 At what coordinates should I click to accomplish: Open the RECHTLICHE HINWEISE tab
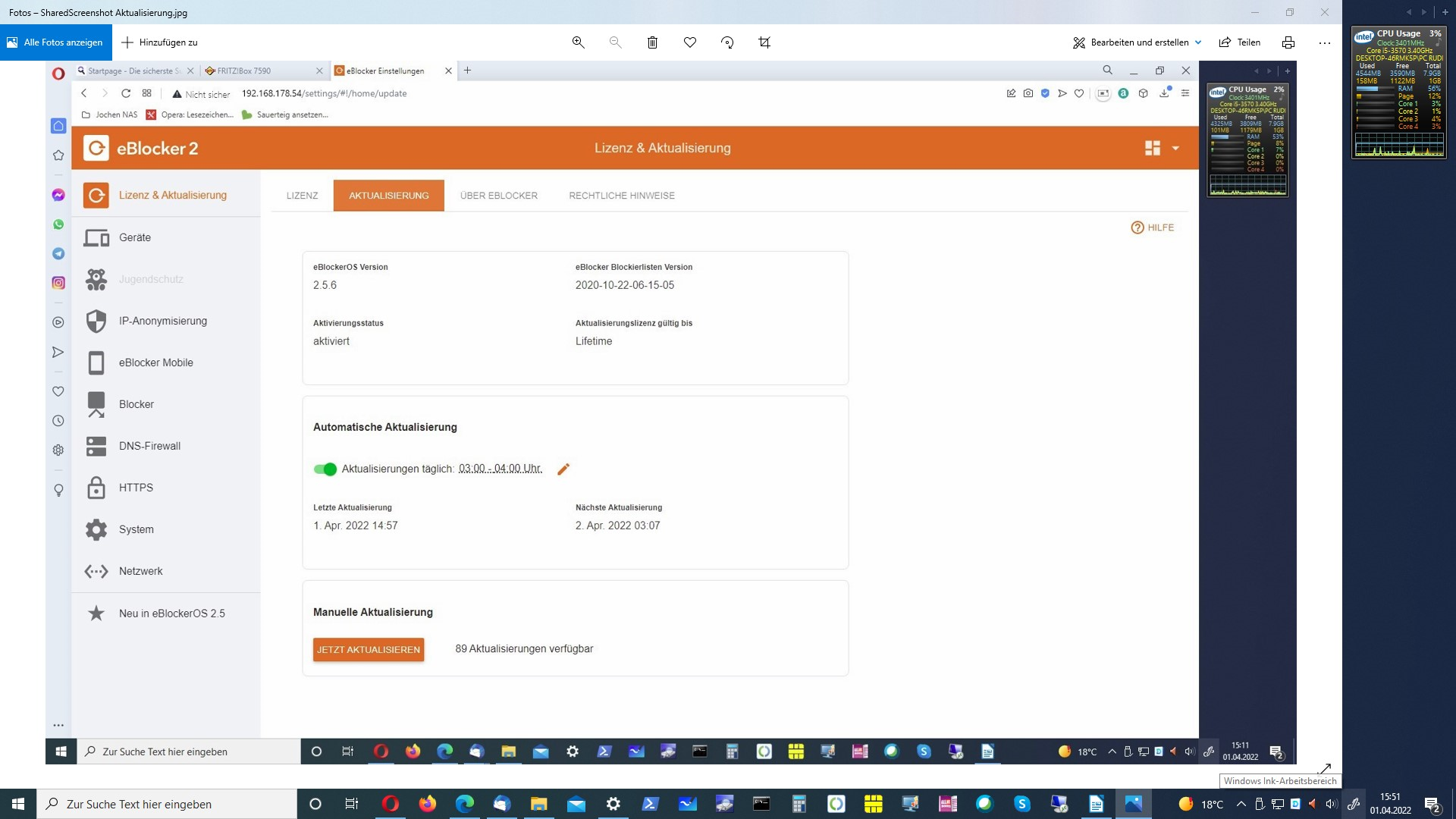pyautogui.click(x=622, y=196)
